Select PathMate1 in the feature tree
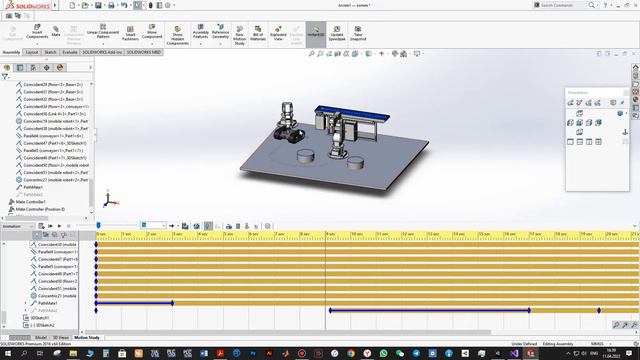This screenshot has width=640, height=360. pos(33,187)
